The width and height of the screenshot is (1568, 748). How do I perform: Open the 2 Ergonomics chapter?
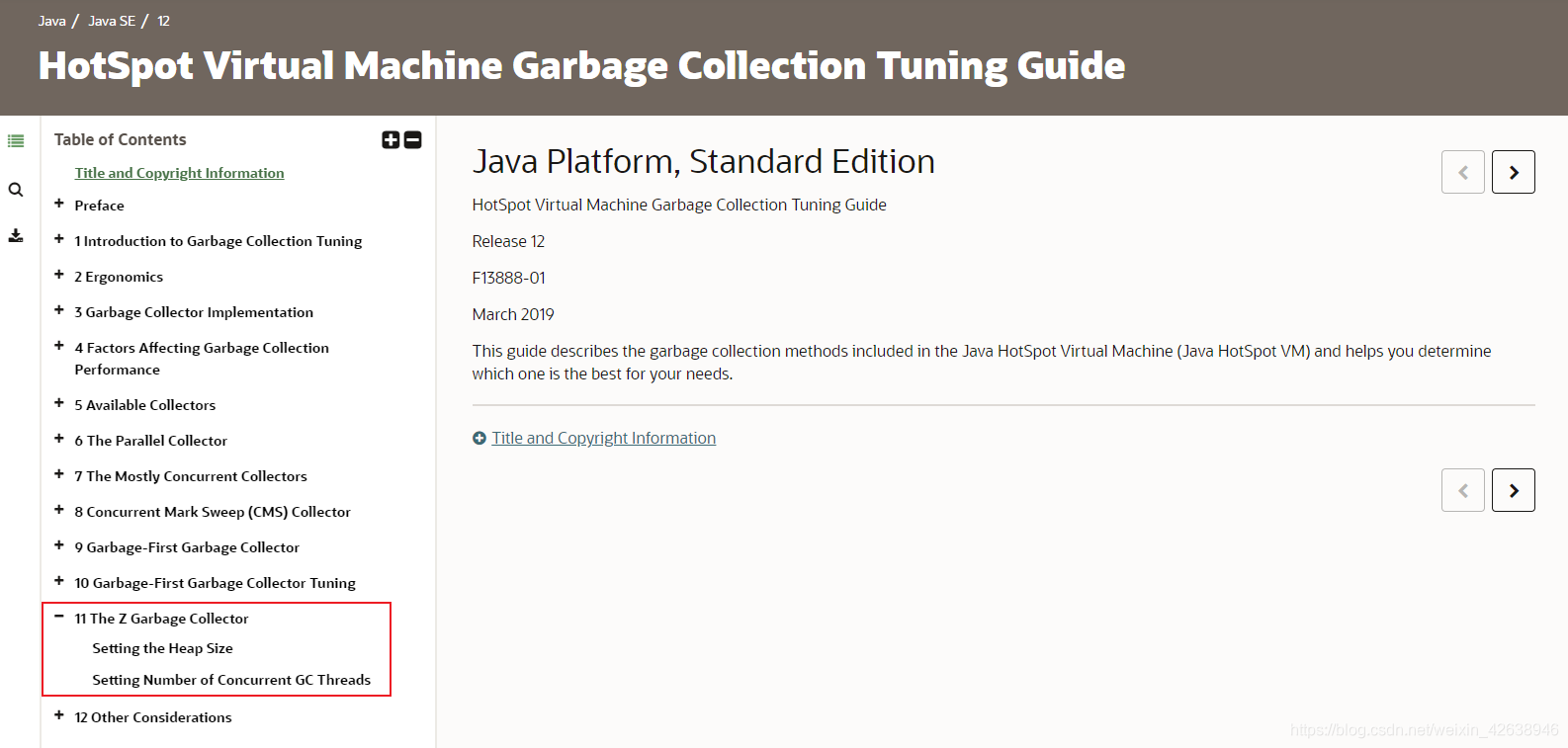click(x=119, y=277)
